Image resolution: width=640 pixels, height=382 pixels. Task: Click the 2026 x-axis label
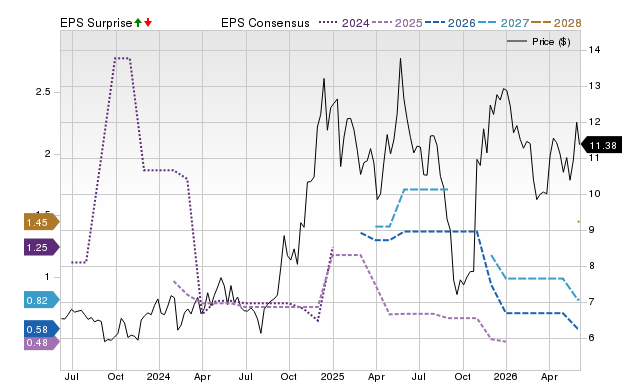tap(505, 376)
